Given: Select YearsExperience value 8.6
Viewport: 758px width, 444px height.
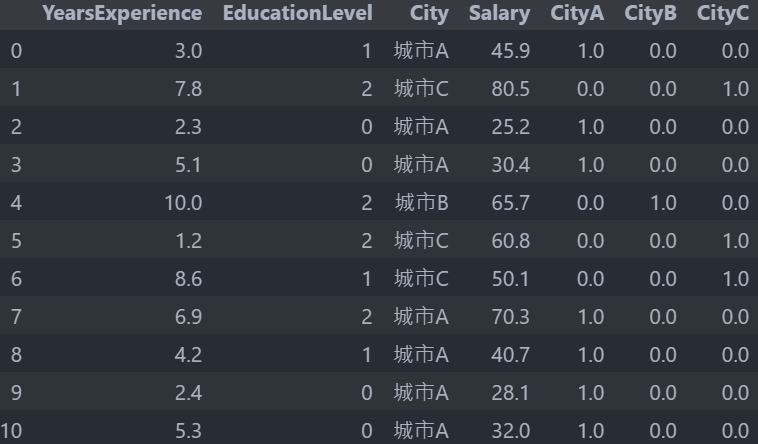Looking at the screenshot, I should point(189,279).
